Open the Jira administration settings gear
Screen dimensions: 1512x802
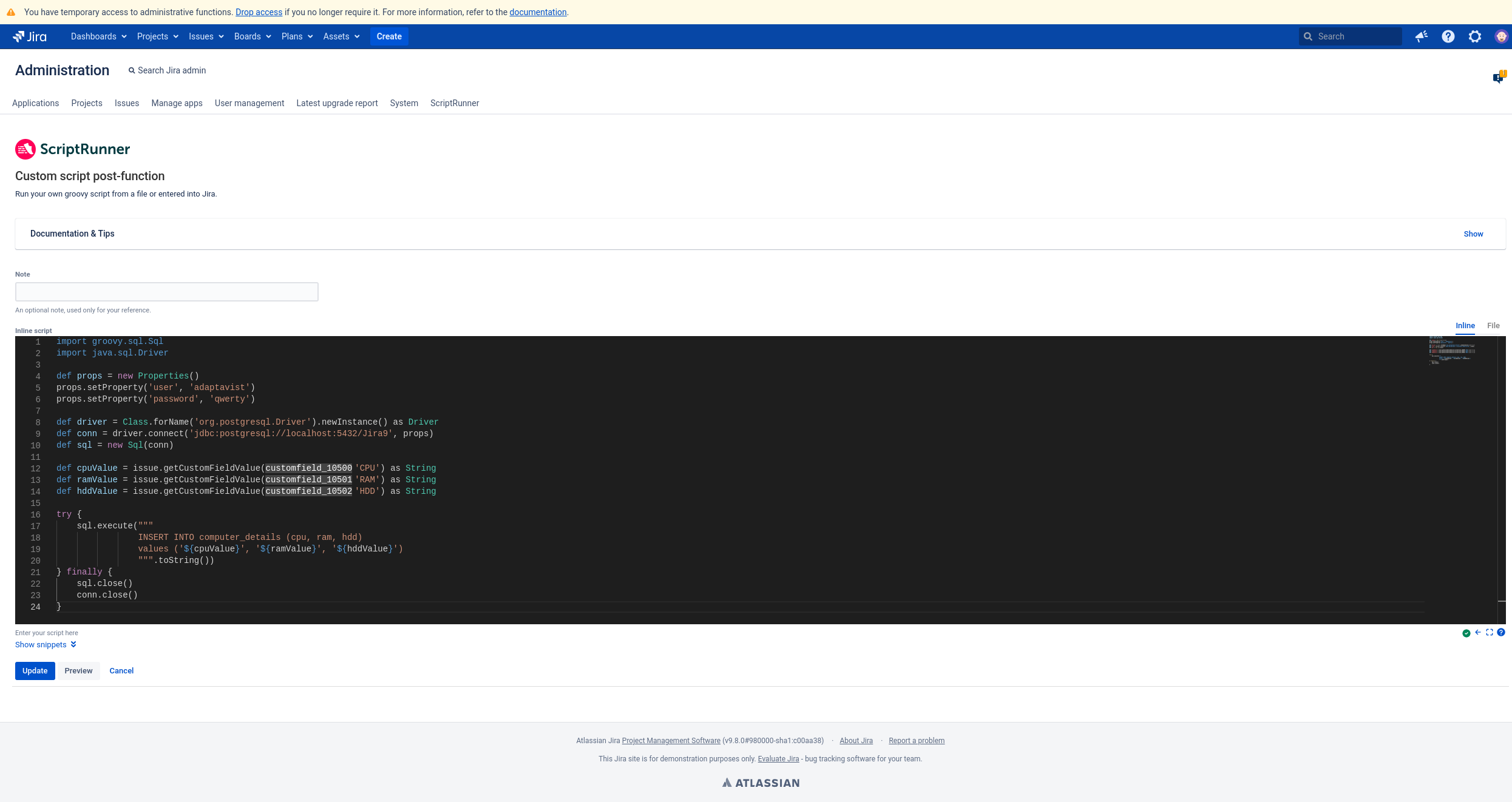point(1475,36)
